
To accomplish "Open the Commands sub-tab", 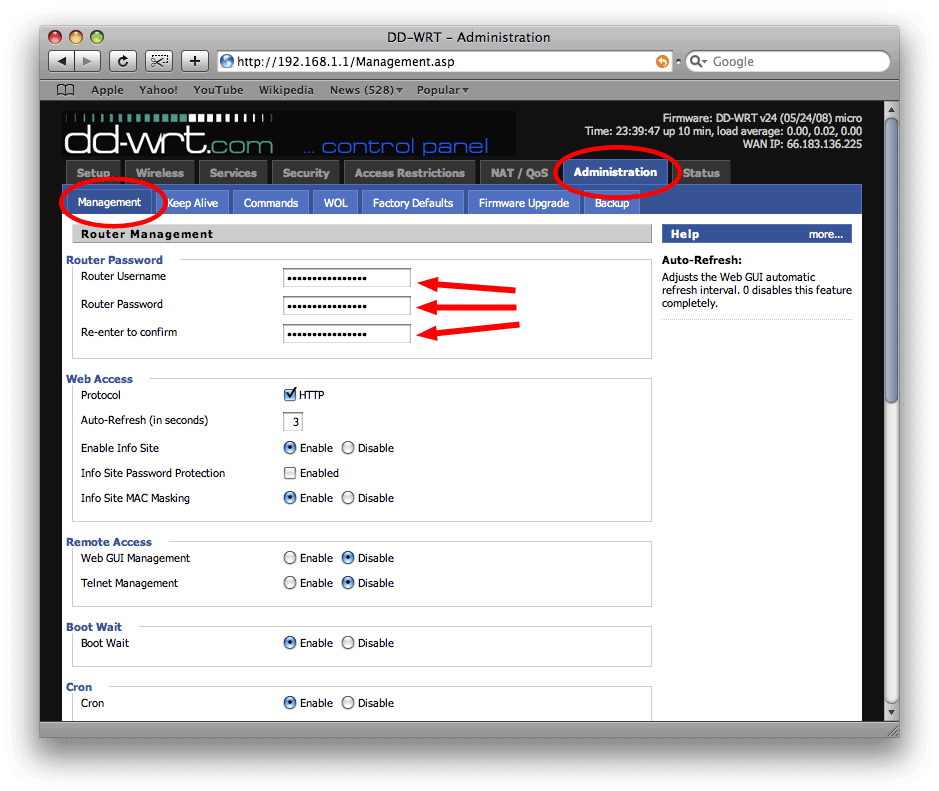I will [x=271, y=202].
